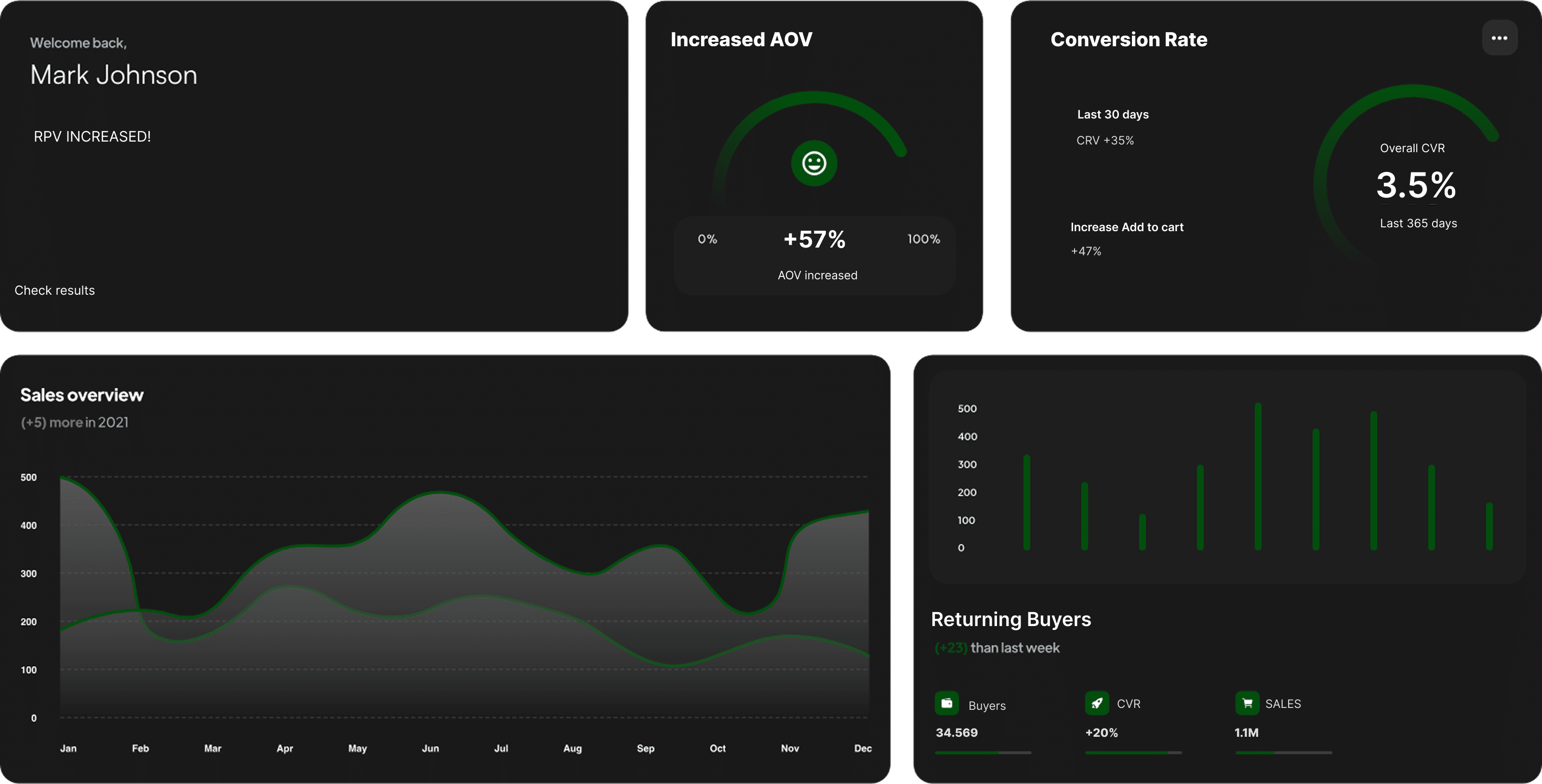
Task: Click the Mark Johnson name text
Action: (114, 75)
